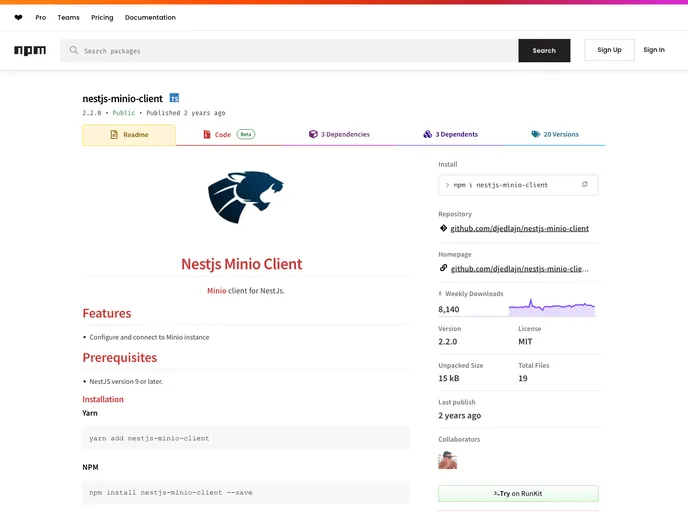Click Configure and connect to Minio instance text
This screenshot has height=512, width=688.
[149, 337]
